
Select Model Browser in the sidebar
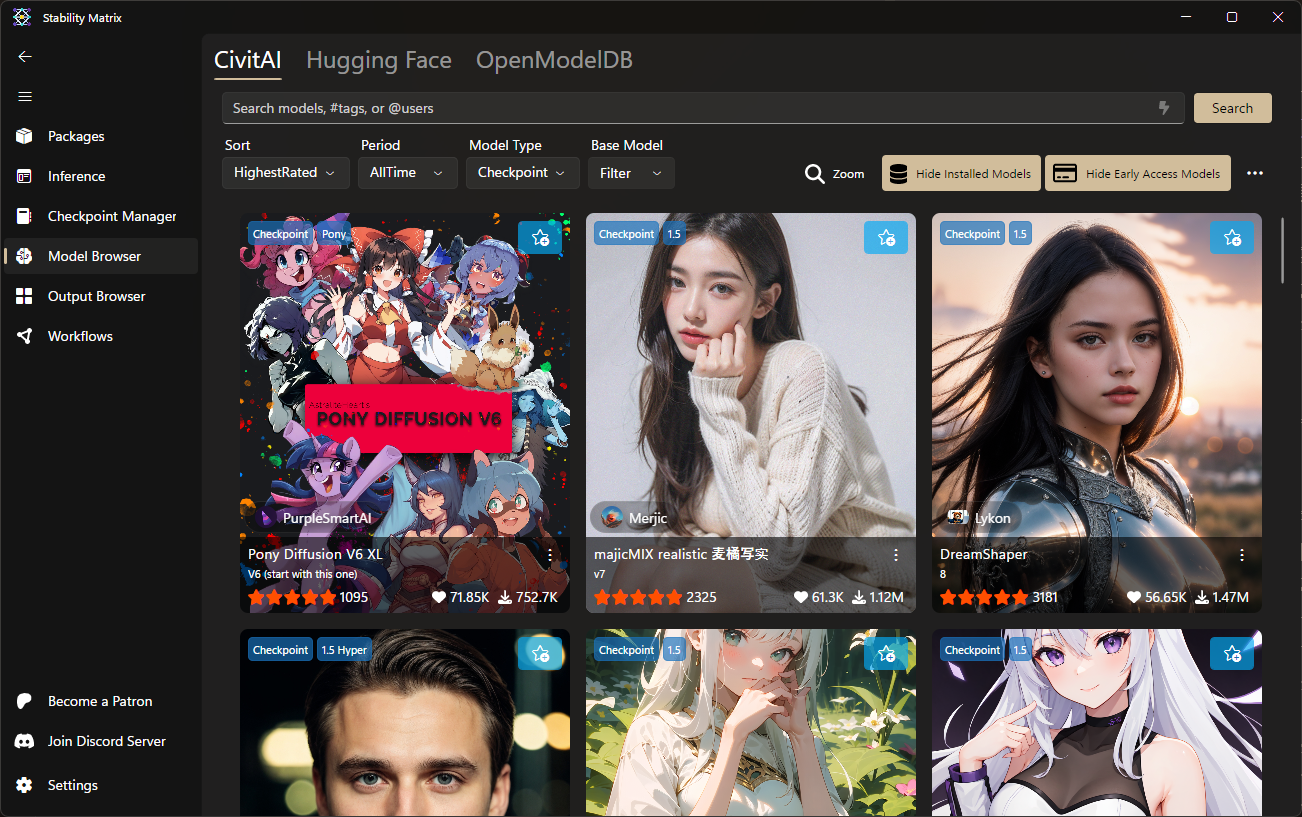[x=100, y=256]
